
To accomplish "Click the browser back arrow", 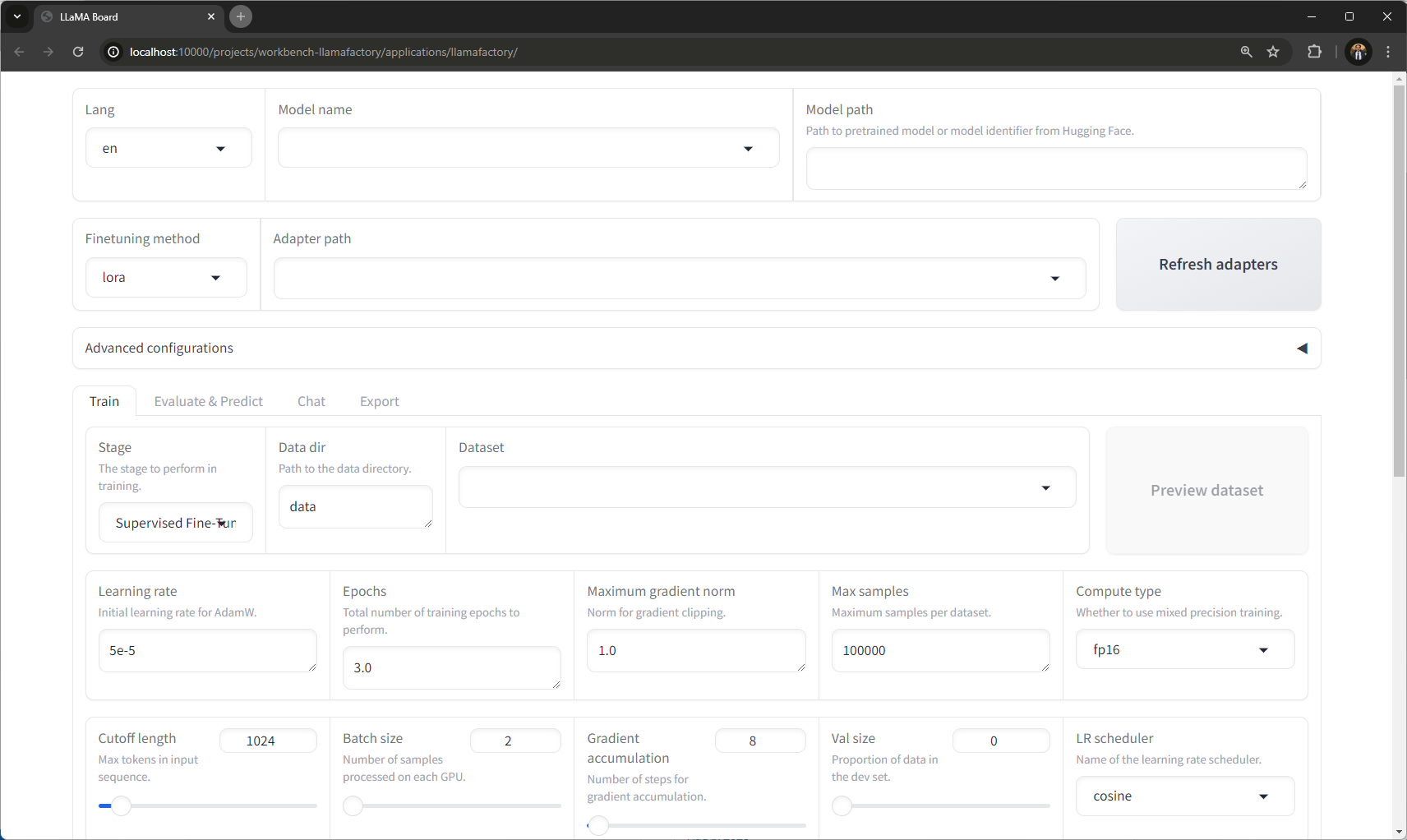I will pos(20,52).
